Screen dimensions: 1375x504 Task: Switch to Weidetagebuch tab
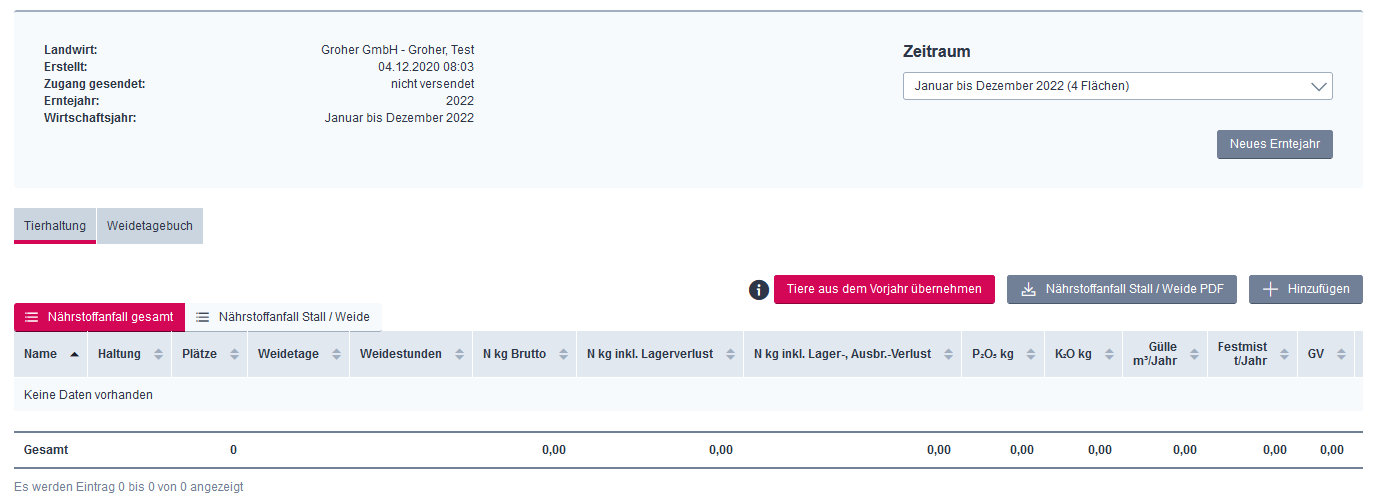point(150,226)
